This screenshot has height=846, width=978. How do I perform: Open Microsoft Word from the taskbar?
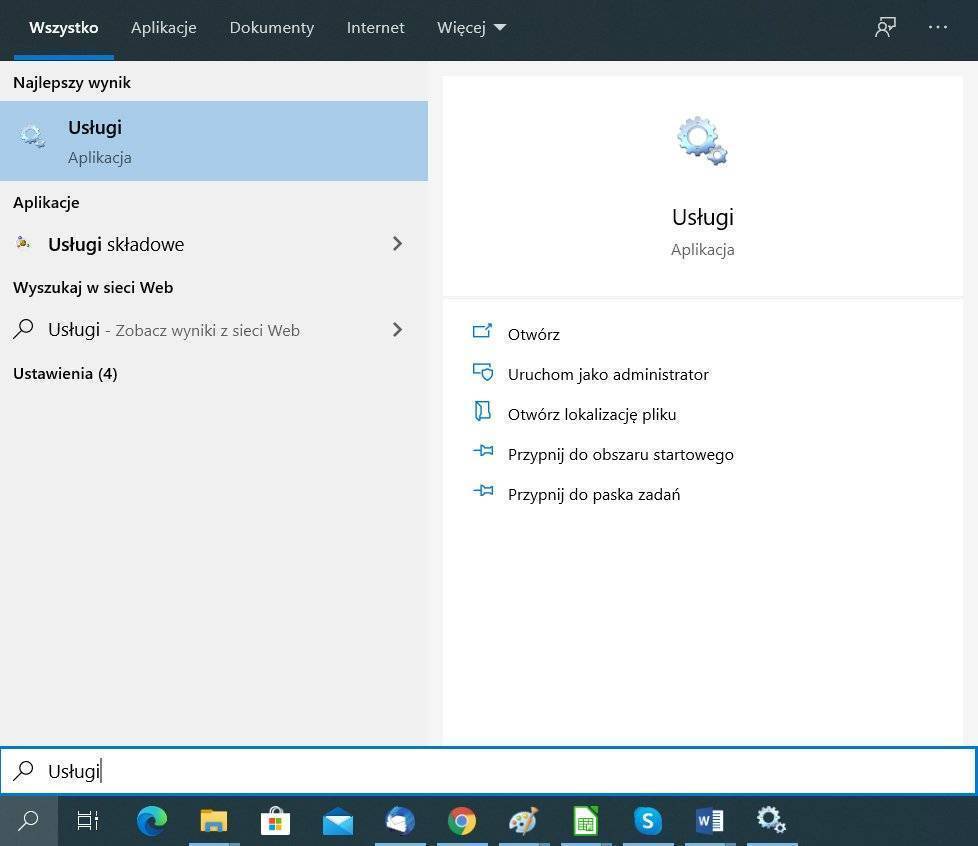(710, 821)
